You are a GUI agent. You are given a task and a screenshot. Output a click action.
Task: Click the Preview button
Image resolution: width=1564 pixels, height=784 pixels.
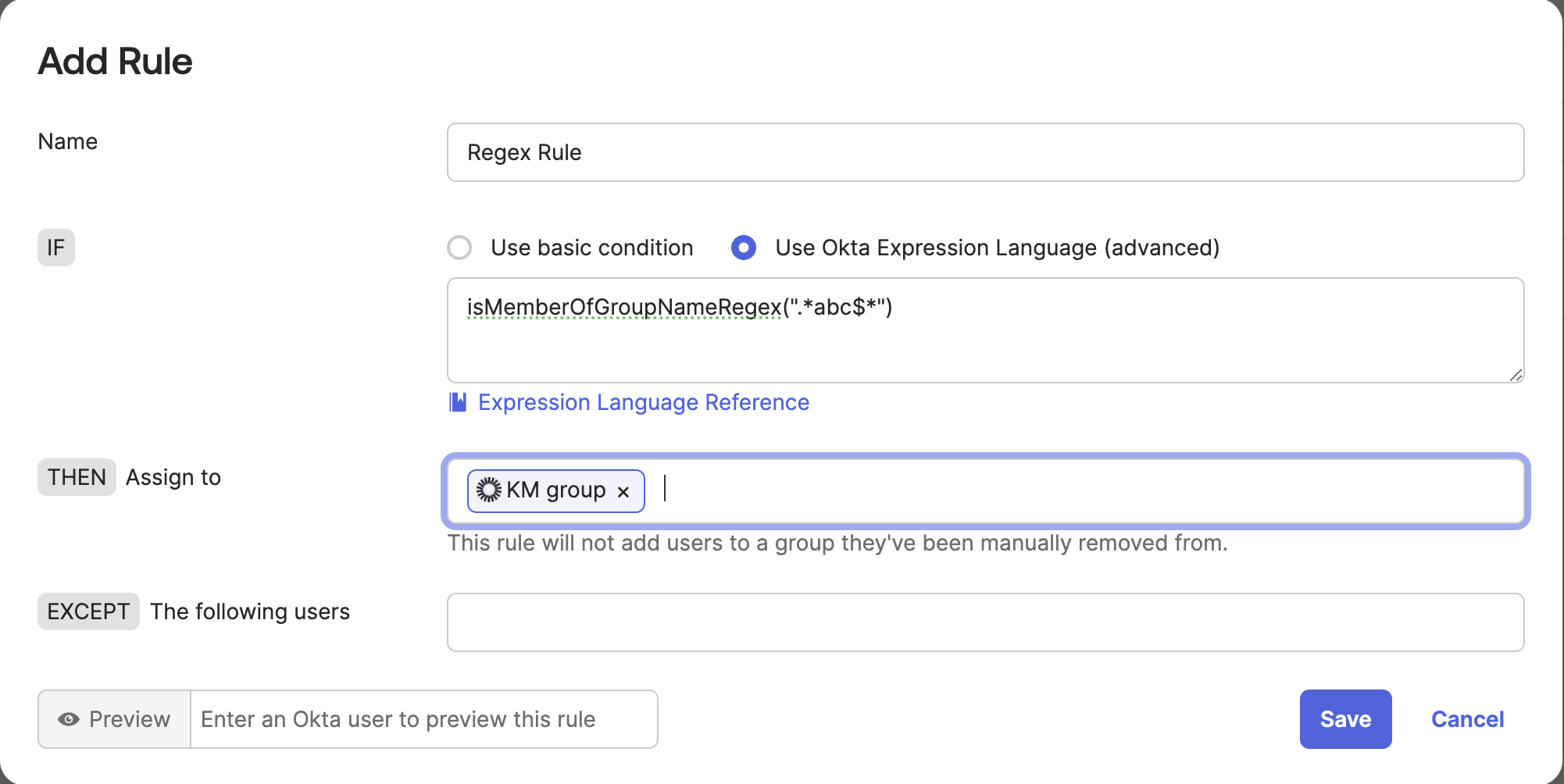point(115,719)
